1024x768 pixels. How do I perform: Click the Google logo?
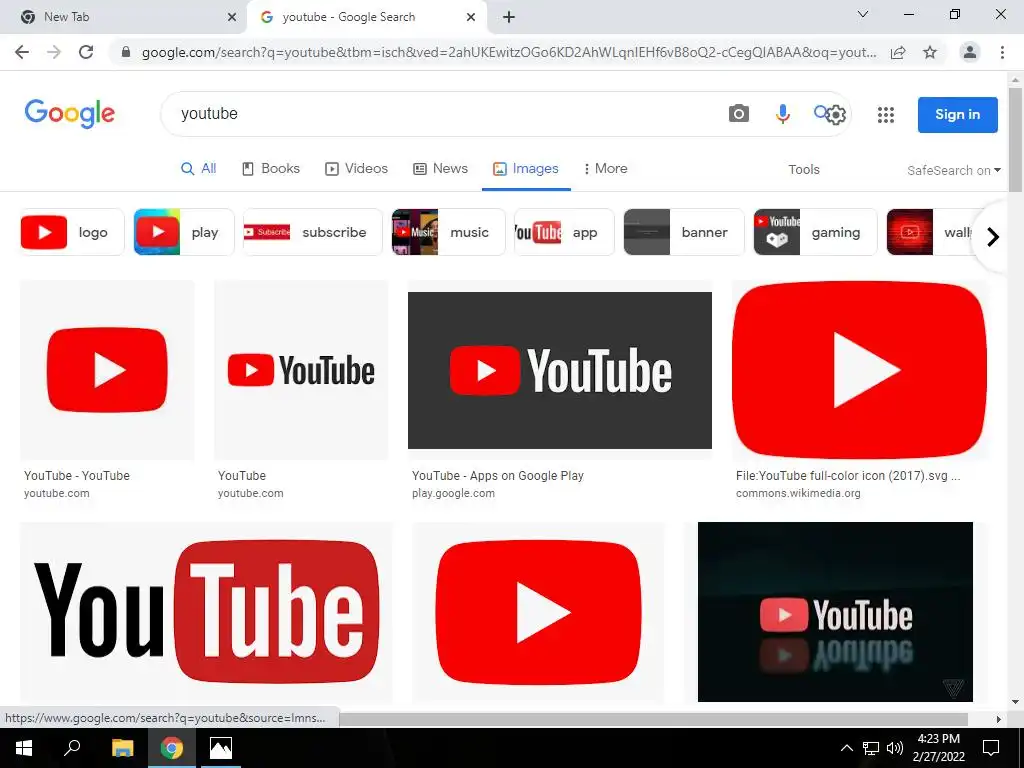click(70, 114)
